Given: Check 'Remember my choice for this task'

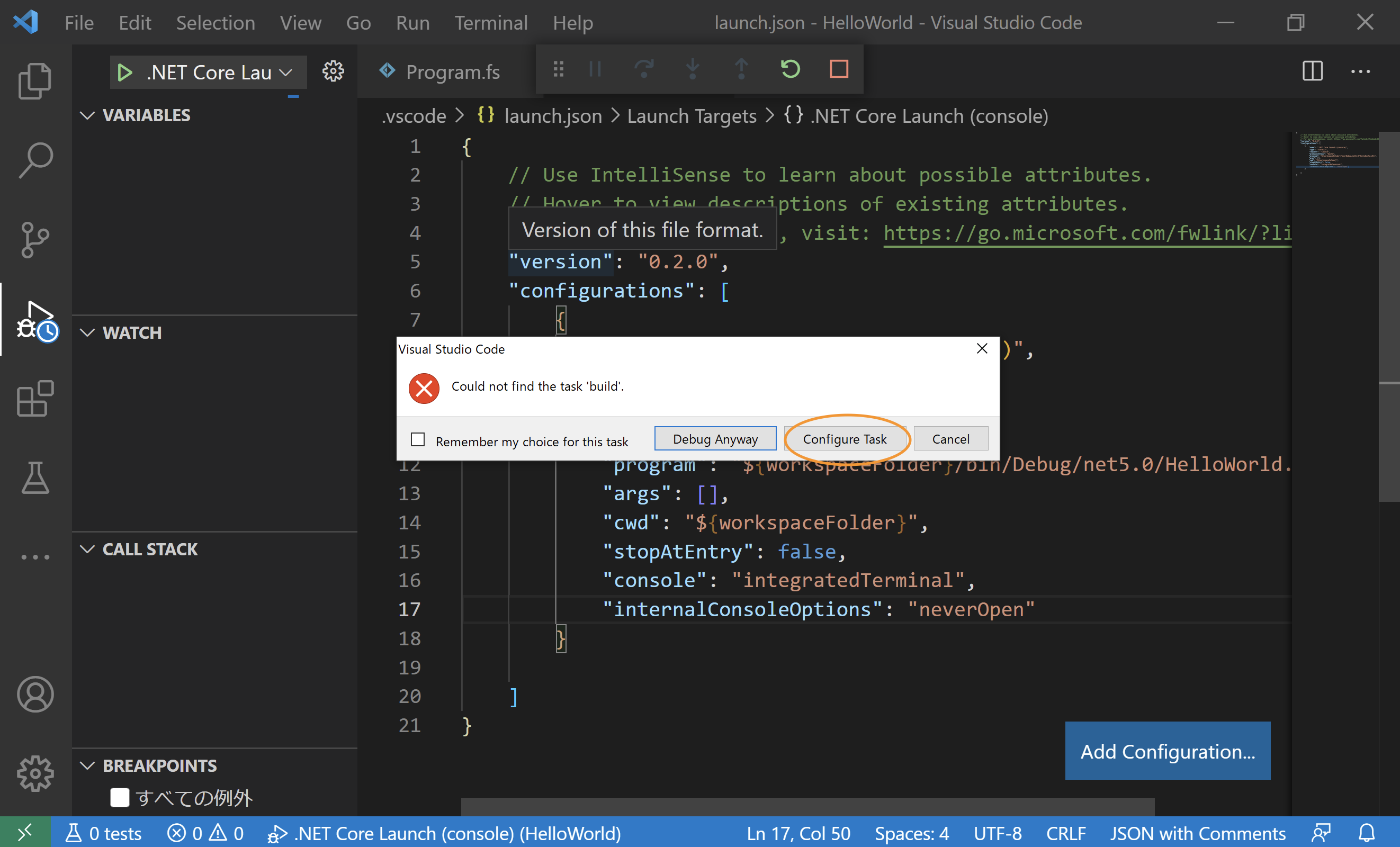Looking at the screenshot, I should pos(418,440).
